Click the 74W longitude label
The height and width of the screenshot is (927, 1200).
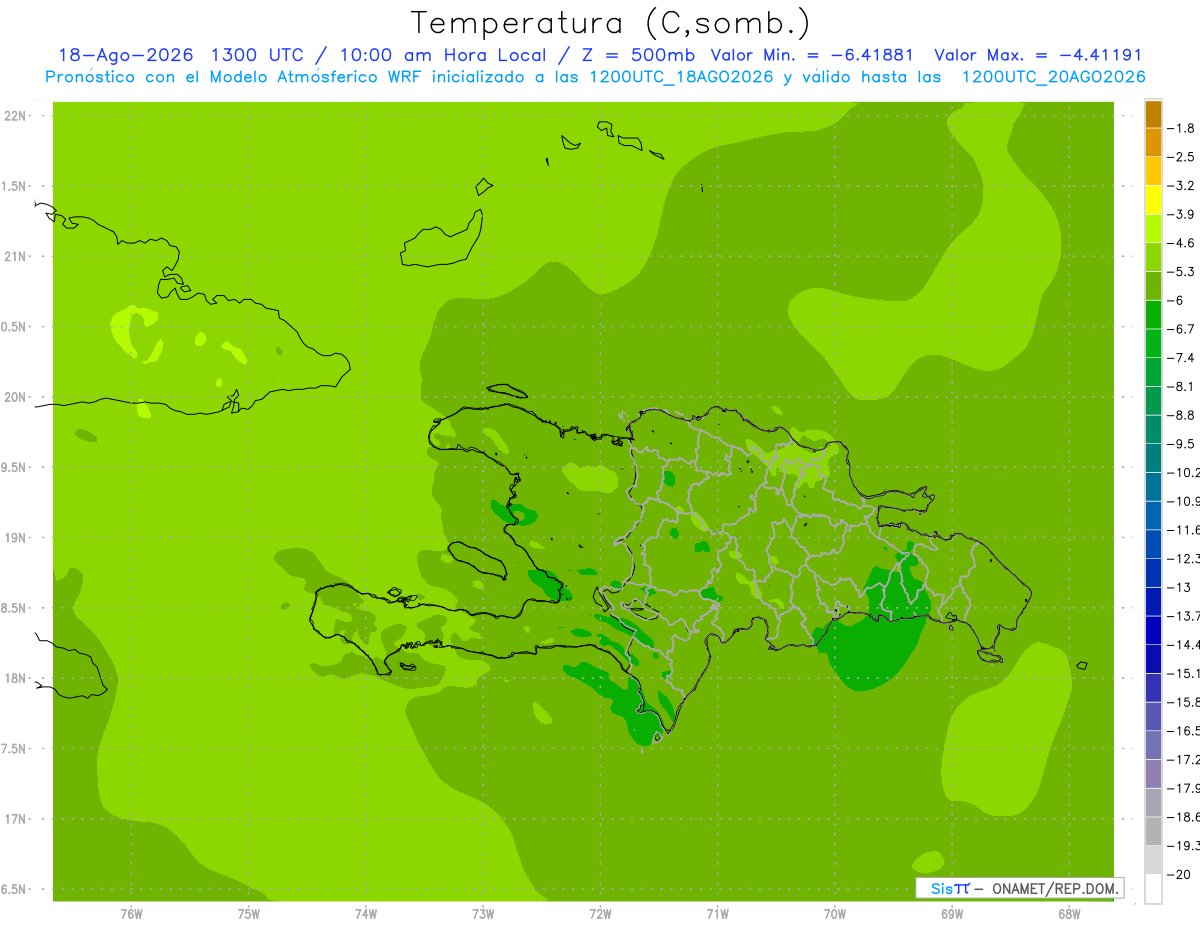(366, 914)
